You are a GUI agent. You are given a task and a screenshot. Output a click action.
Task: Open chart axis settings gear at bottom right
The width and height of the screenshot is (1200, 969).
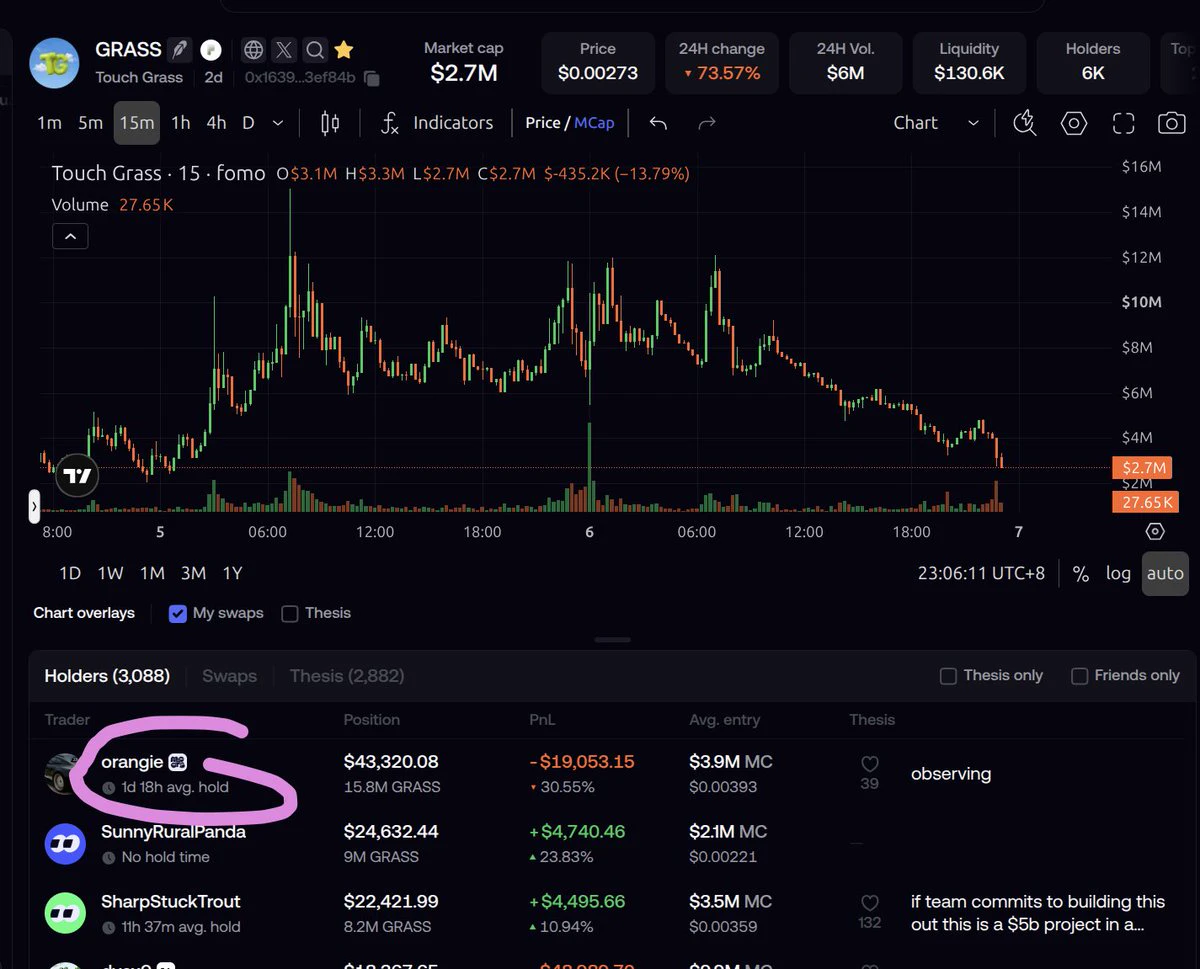pos(1155,531)
